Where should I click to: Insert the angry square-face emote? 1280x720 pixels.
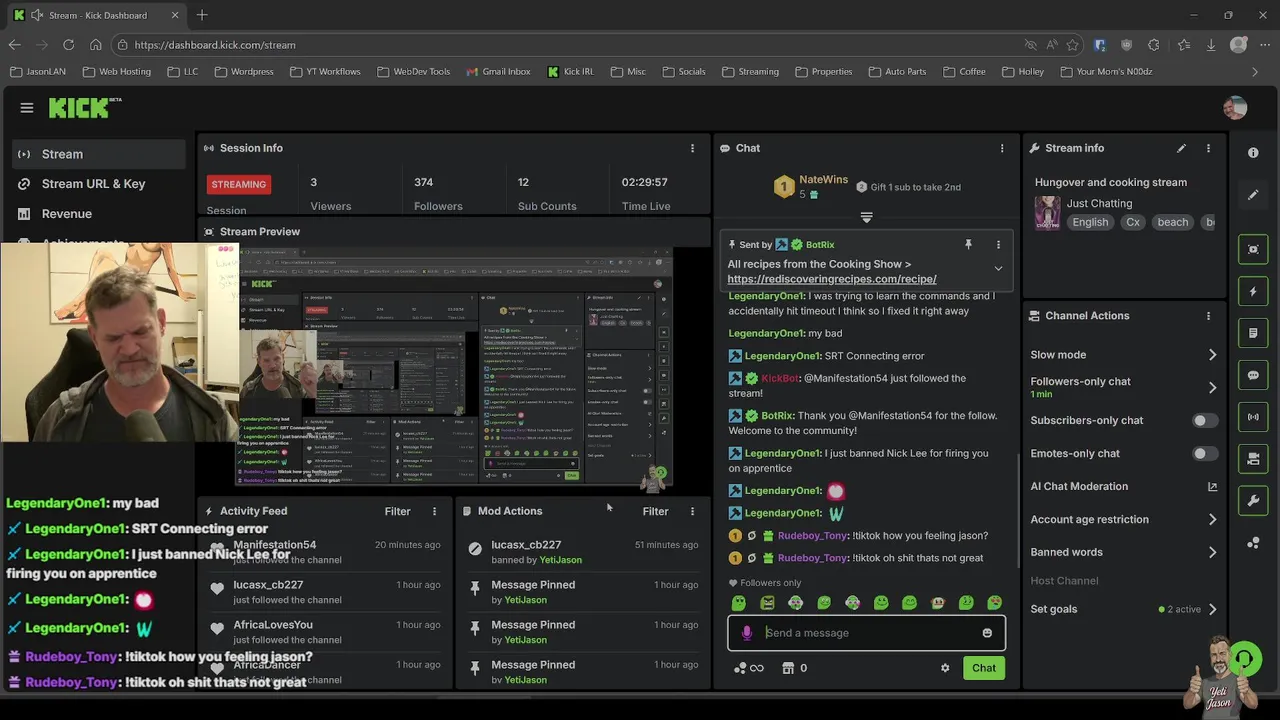click(x=767, y=603)
